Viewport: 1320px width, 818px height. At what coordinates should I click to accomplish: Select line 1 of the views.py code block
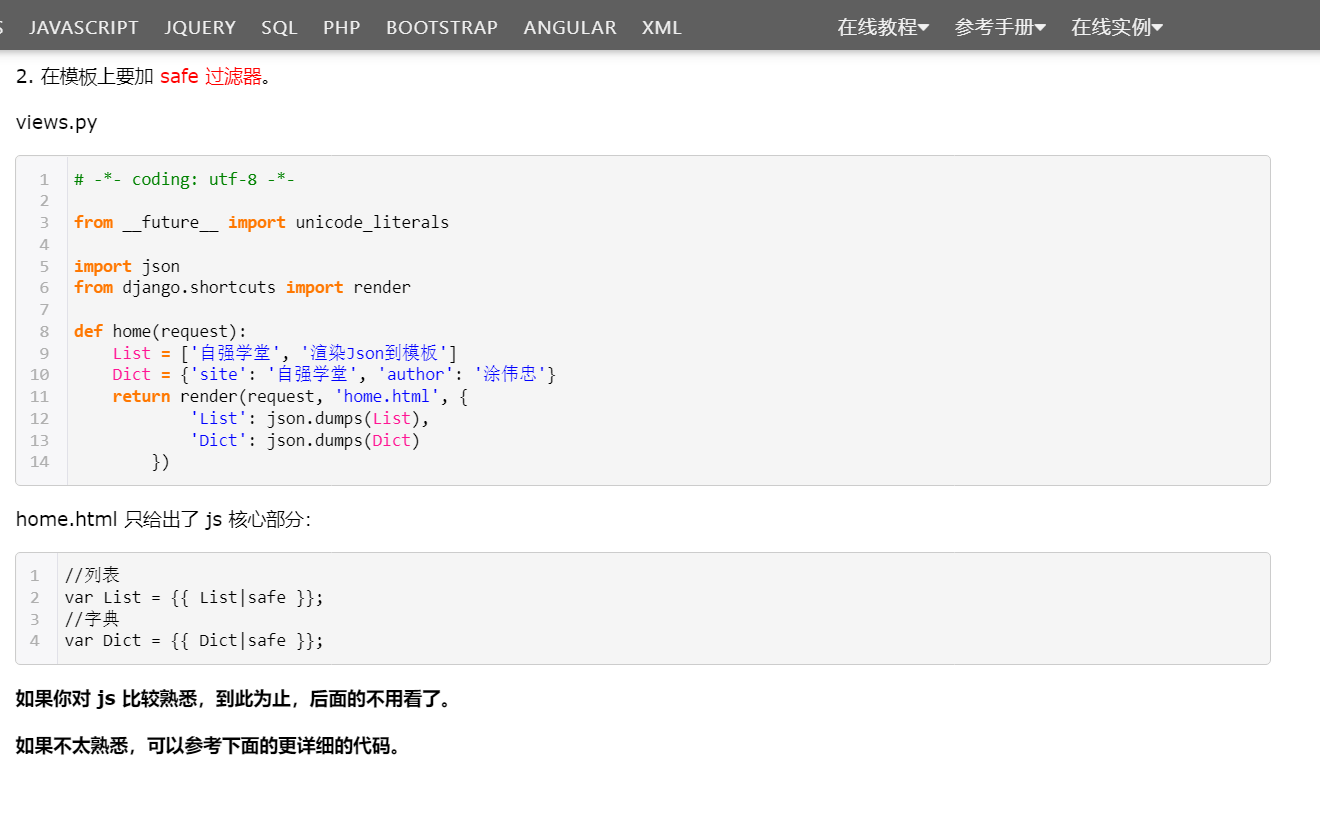pyautogui.click(x=183, y=179)
